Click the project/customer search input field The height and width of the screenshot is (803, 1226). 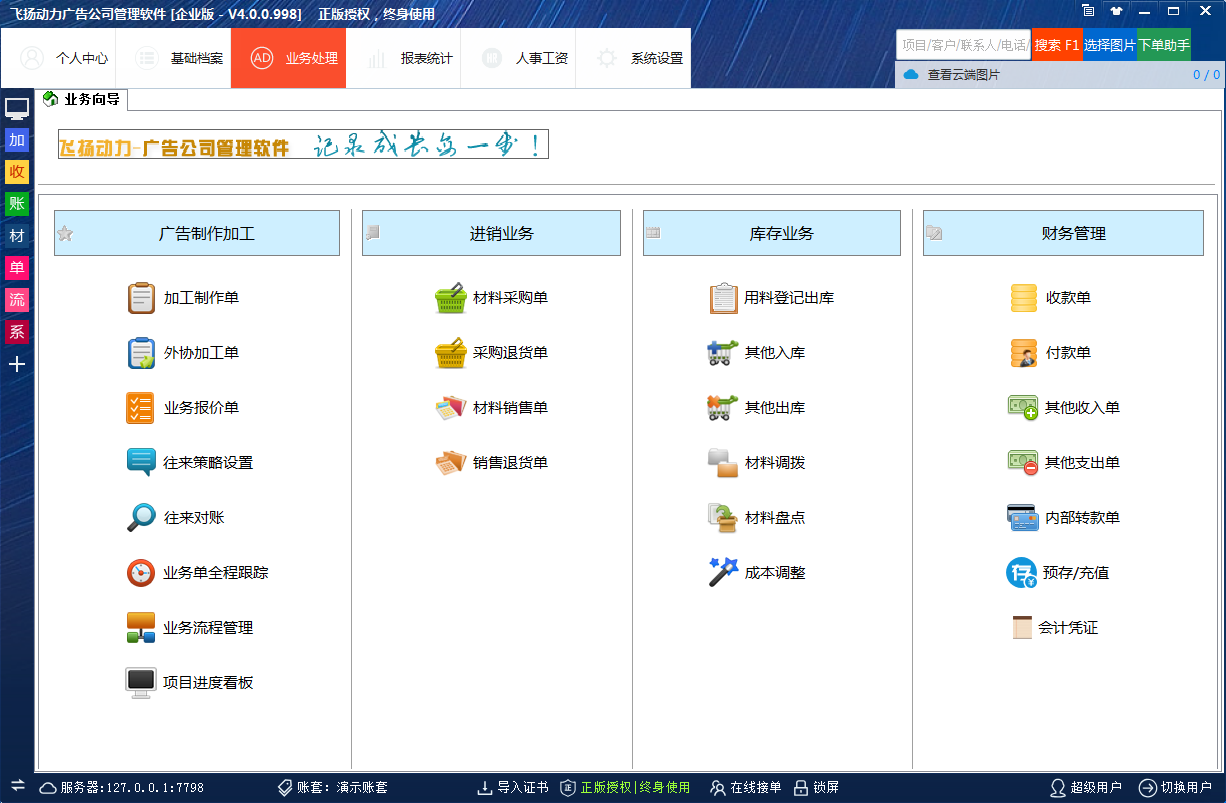[962, 45]
